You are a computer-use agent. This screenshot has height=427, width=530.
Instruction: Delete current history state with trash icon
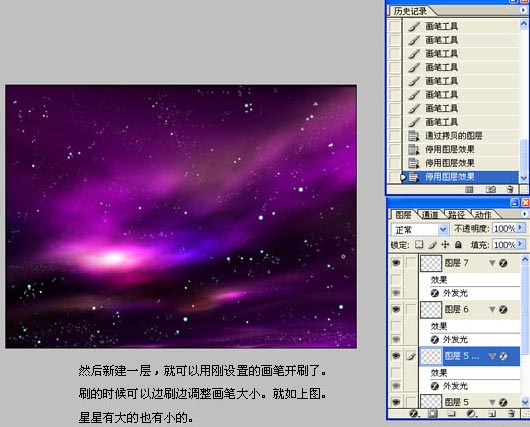pyautogui.click(x=510, y=189)
